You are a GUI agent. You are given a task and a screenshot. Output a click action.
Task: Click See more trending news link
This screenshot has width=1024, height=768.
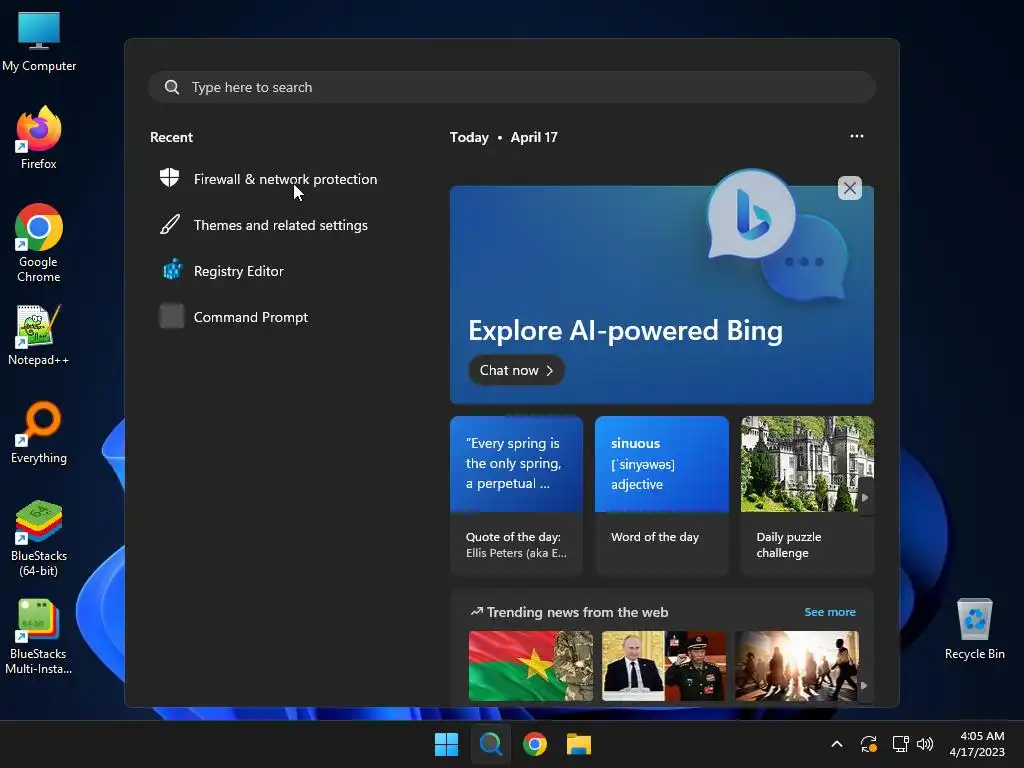tap(830, 612)
